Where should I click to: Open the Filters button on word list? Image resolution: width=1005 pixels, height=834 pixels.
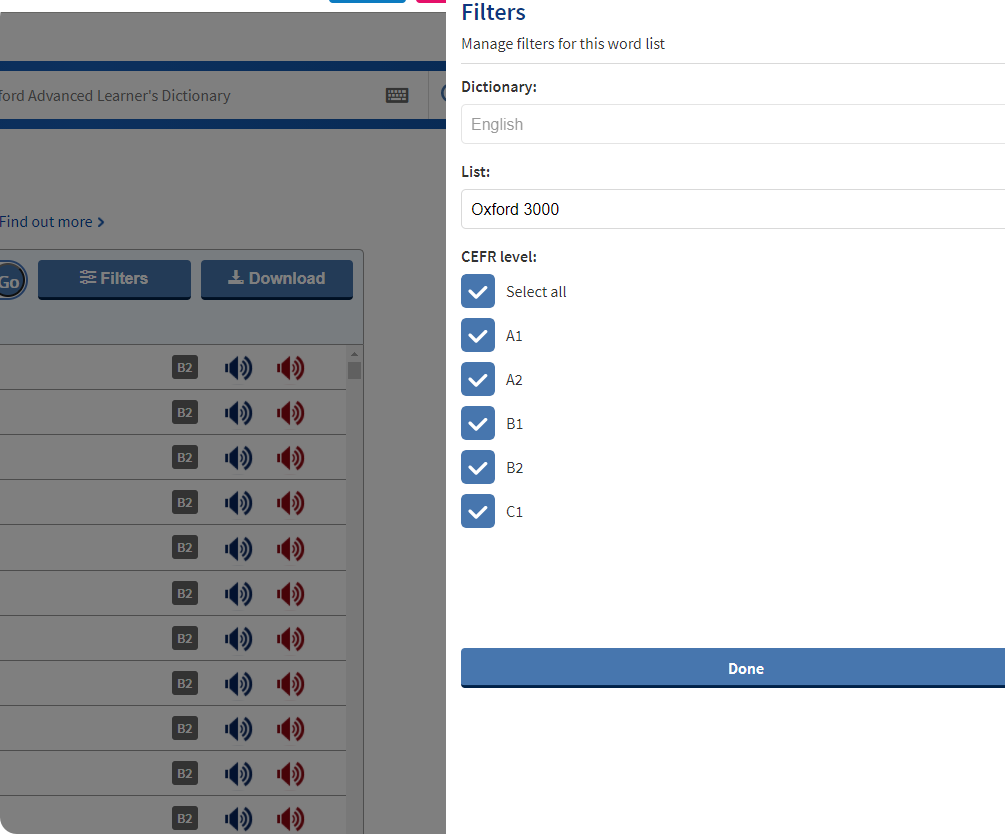(x=114, y=279)
